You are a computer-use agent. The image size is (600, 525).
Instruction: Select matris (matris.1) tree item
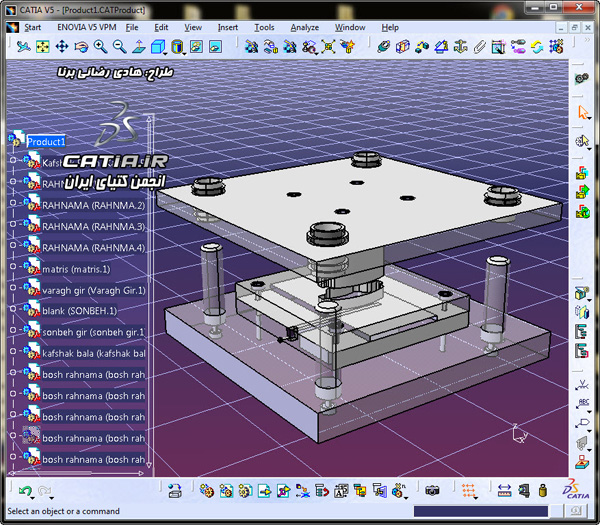click(76, 269)
